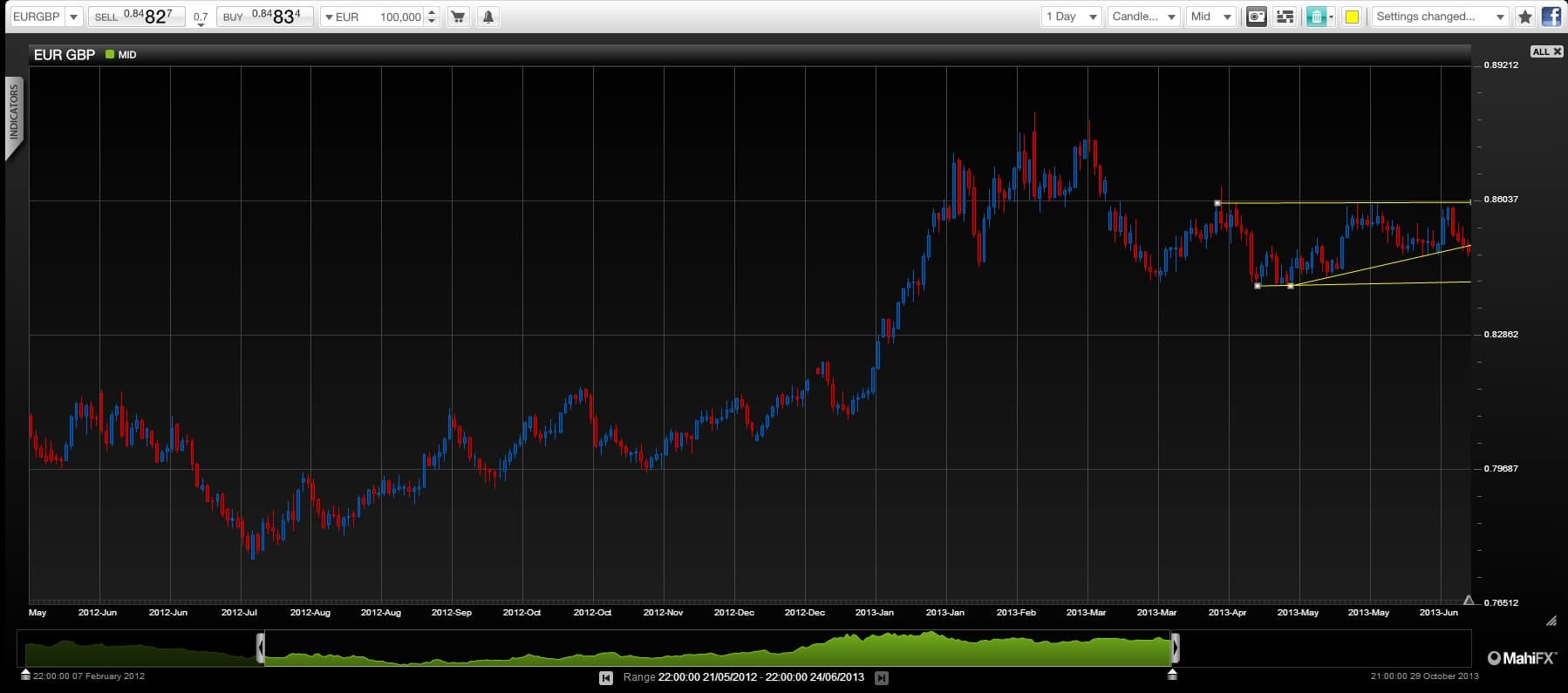Share the chart via Facebook icon
The width and height of the screenshot is (1568, 693).
click(x=1551, y=17)
